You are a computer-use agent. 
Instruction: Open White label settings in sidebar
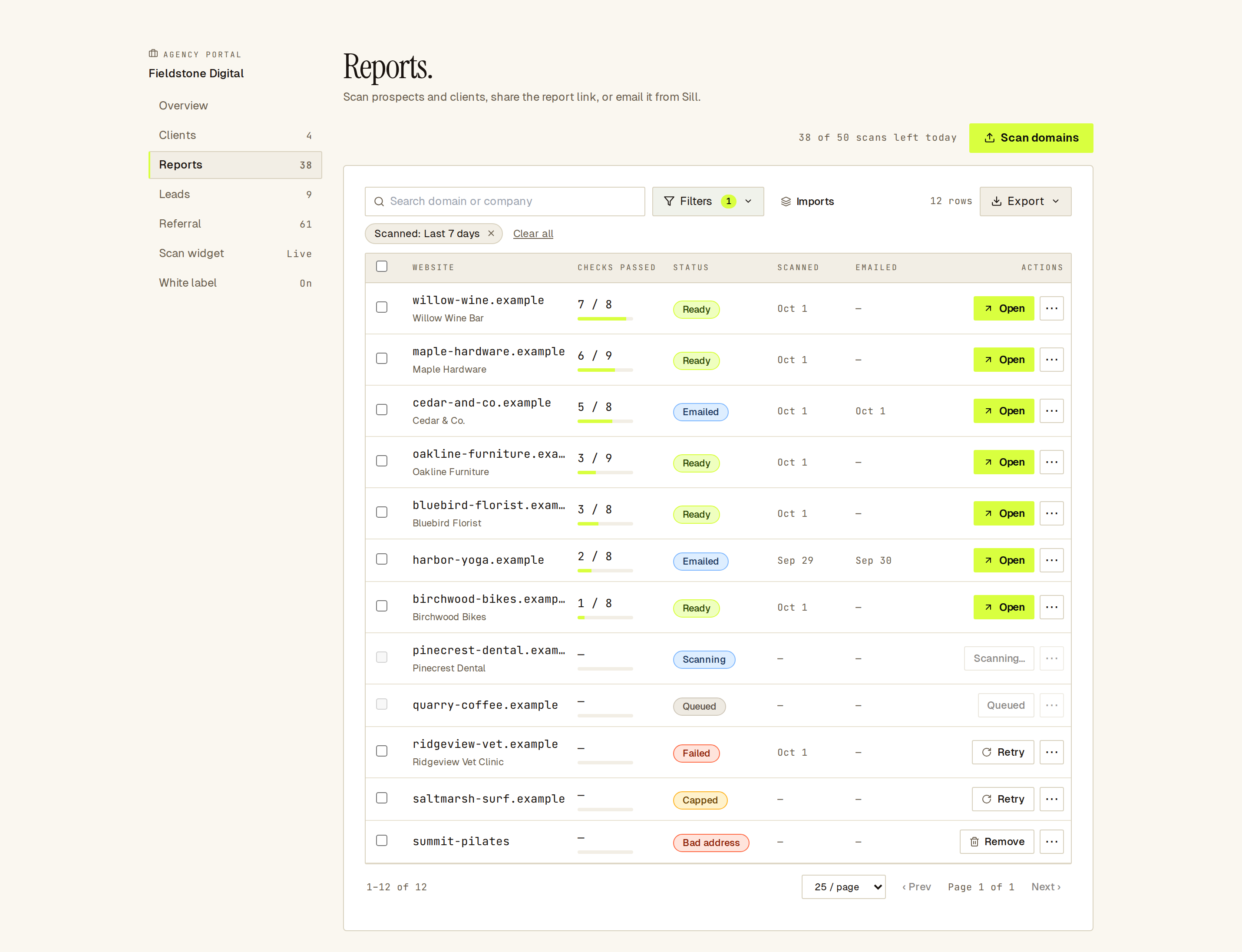(235, 283)
